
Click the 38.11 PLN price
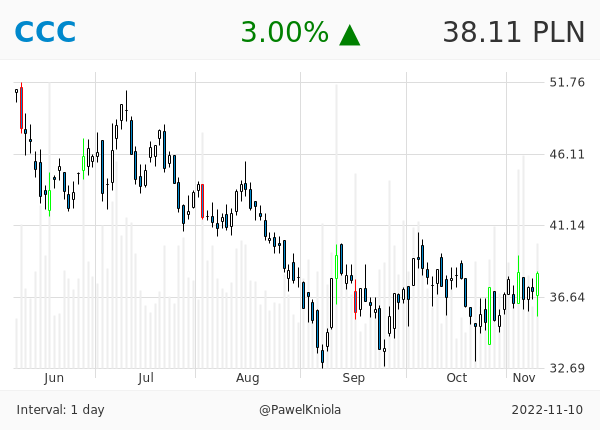tap(514, 32)
